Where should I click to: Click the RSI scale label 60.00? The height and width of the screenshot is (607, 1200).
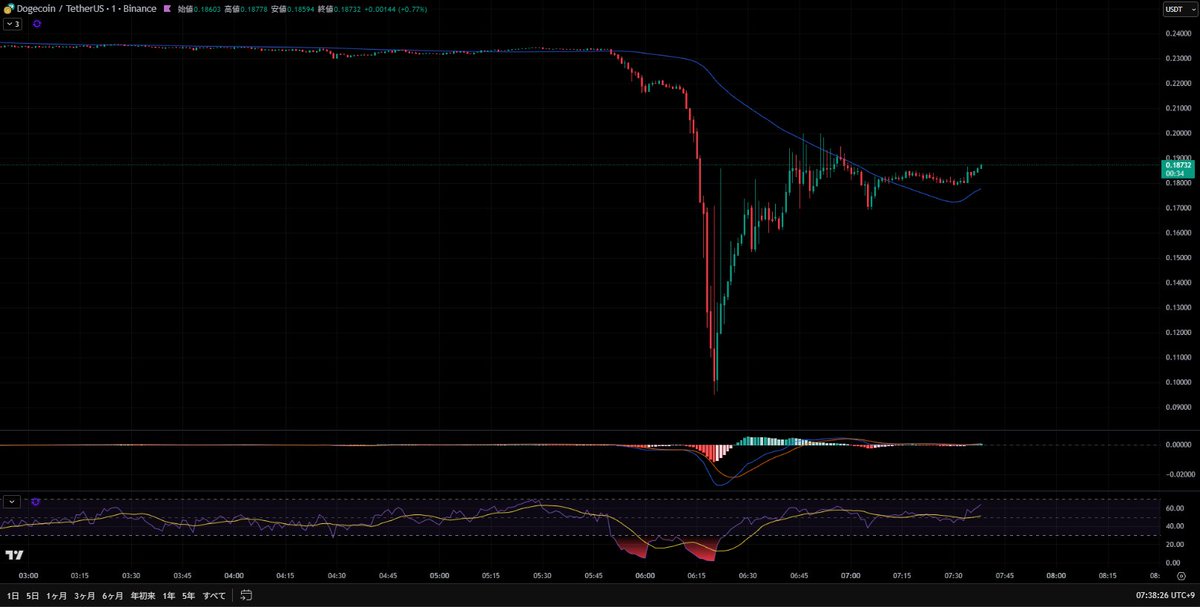point(1174,508)
